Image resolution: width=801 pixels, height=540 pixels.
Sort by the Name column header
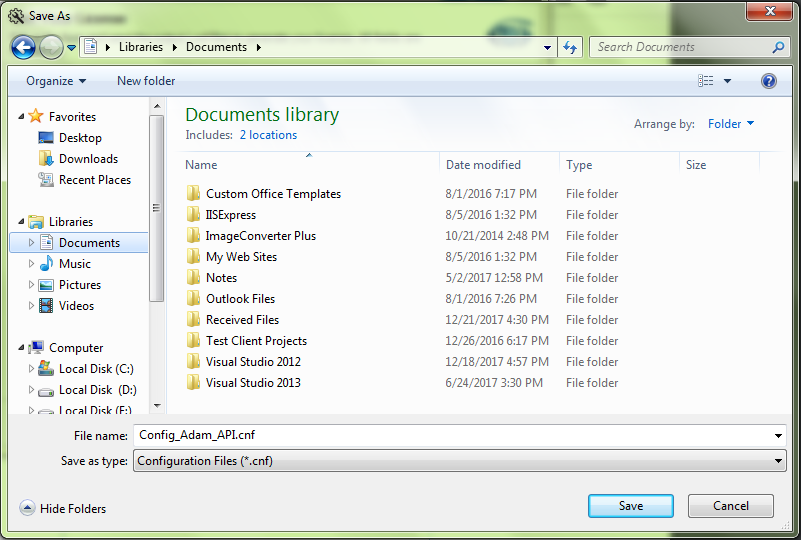[x=201, y=165]
